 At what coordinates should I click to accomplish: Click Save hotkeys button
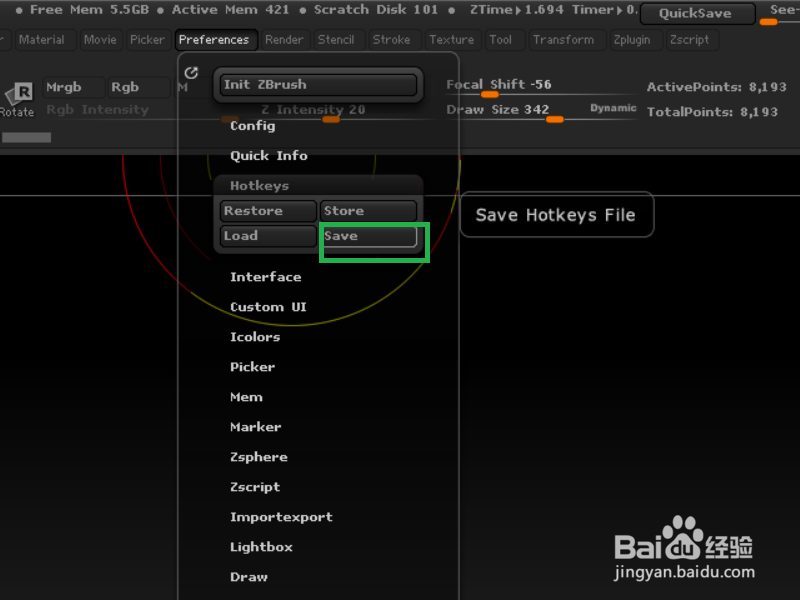point(368,236)
